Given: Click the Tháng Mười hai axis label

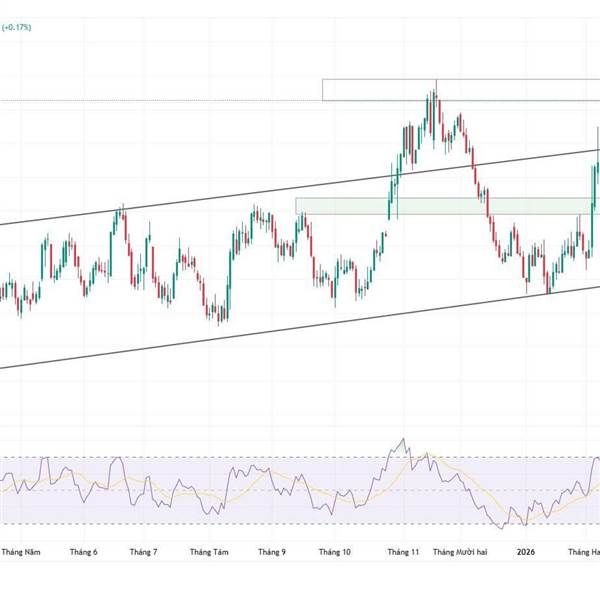Looking at the screenshot, I should [461, 552].
